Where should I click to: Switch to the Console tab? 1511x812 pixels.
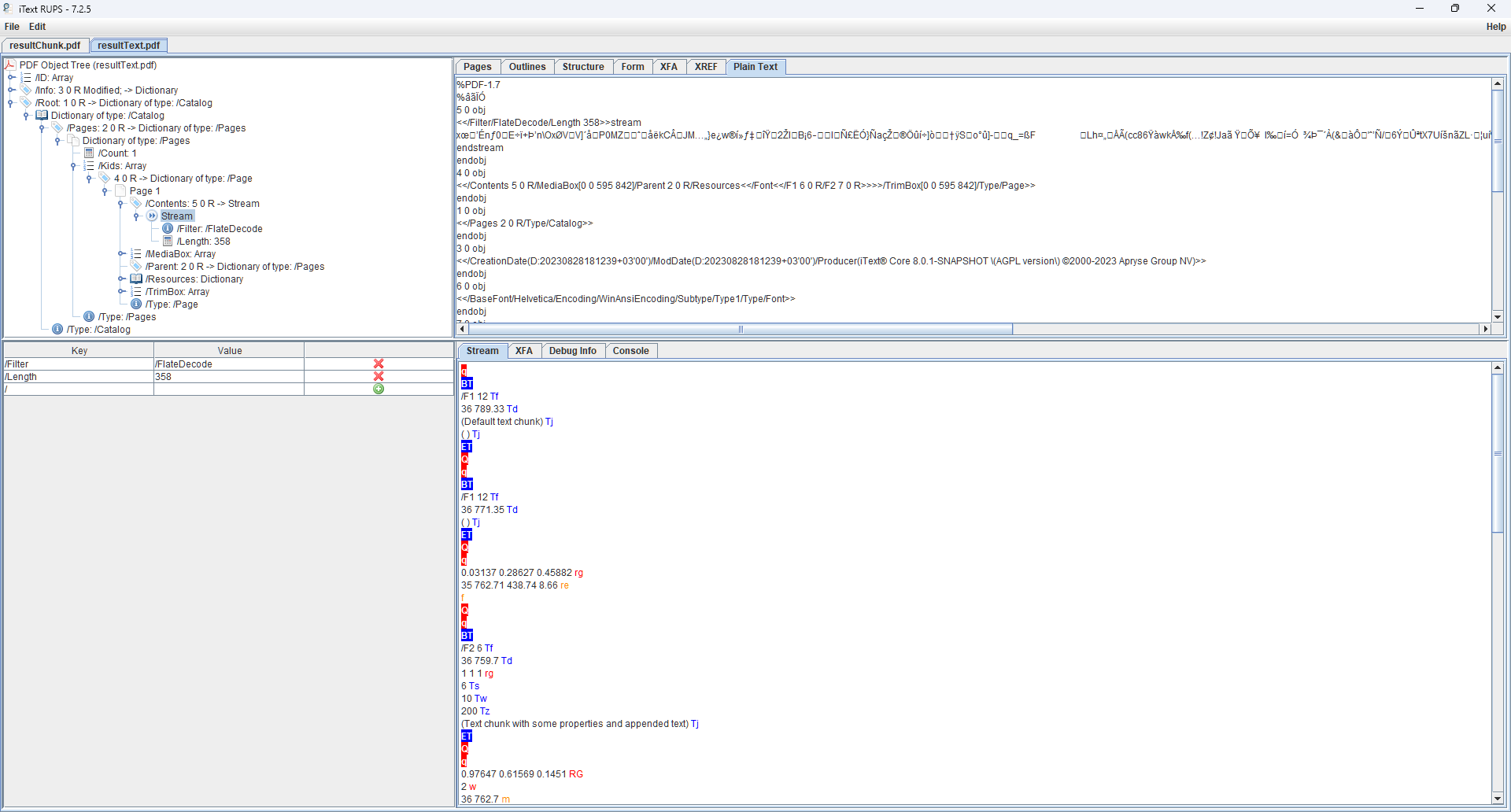pos(631,350)
